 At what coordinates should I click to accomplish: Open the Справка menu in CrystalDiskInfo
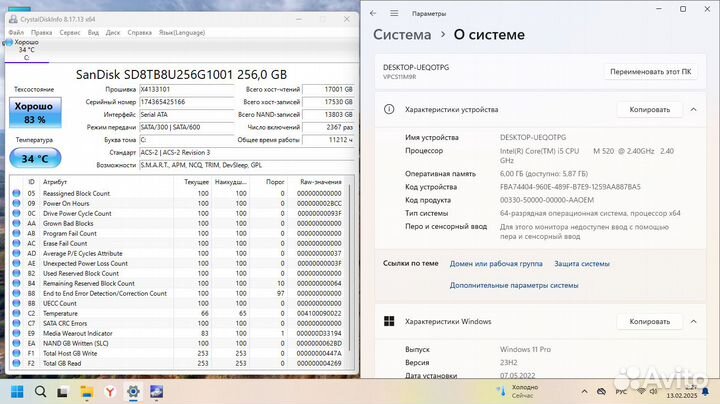pos(140,33)
